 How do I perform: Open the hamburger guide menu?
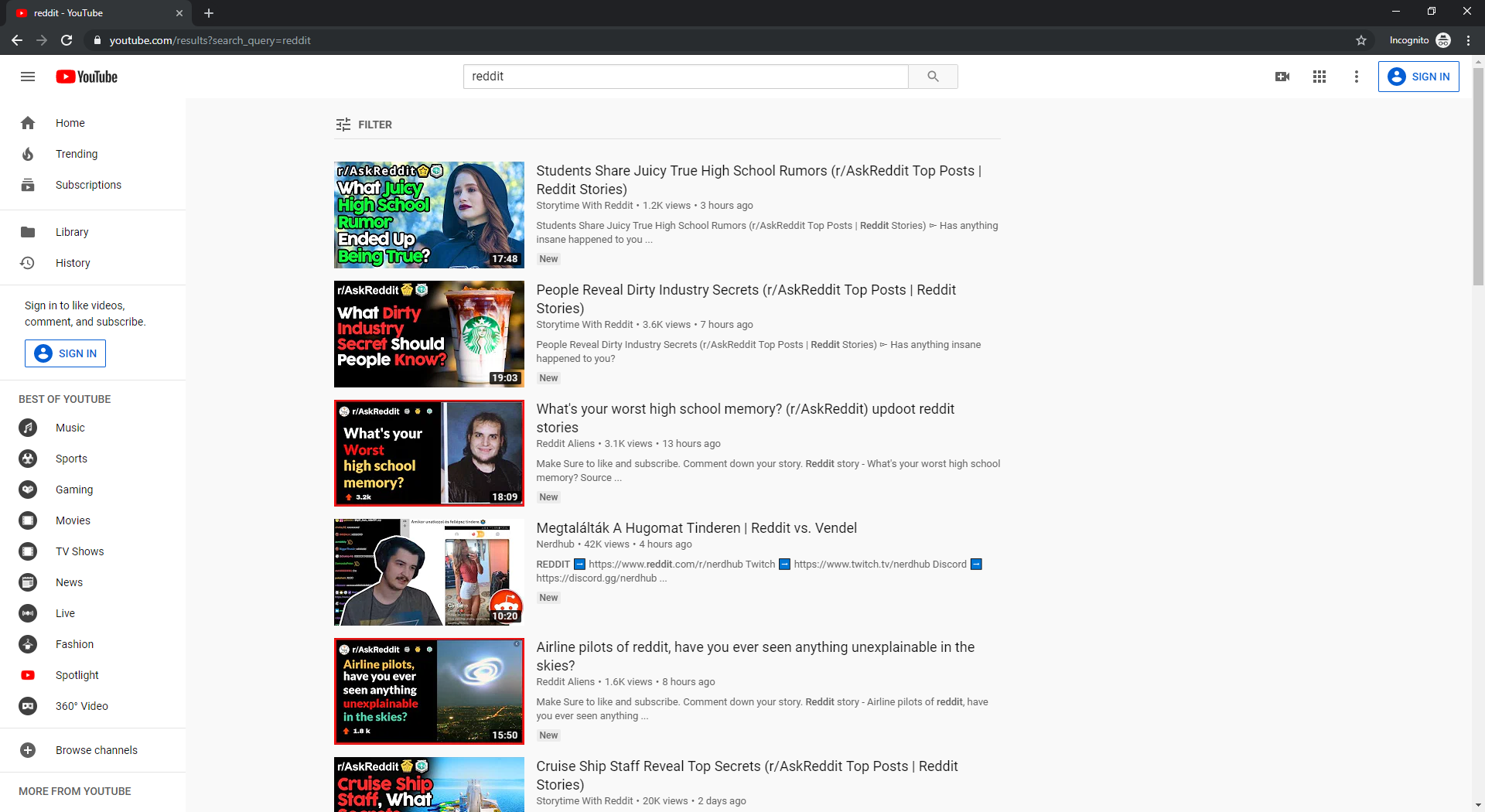28,77
